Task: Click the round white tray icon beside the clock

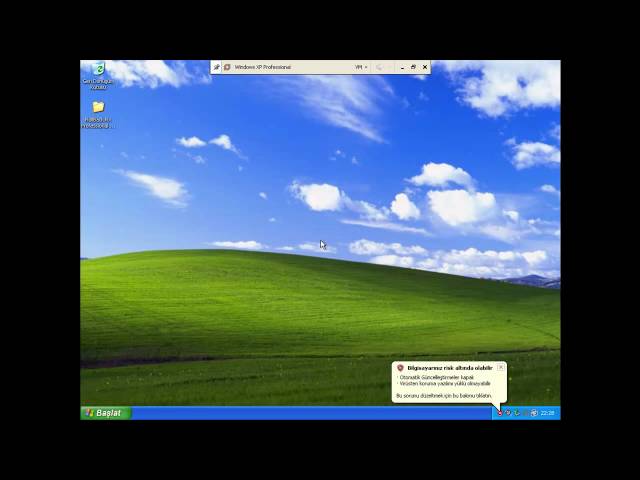Action: [x=534, y=413]
